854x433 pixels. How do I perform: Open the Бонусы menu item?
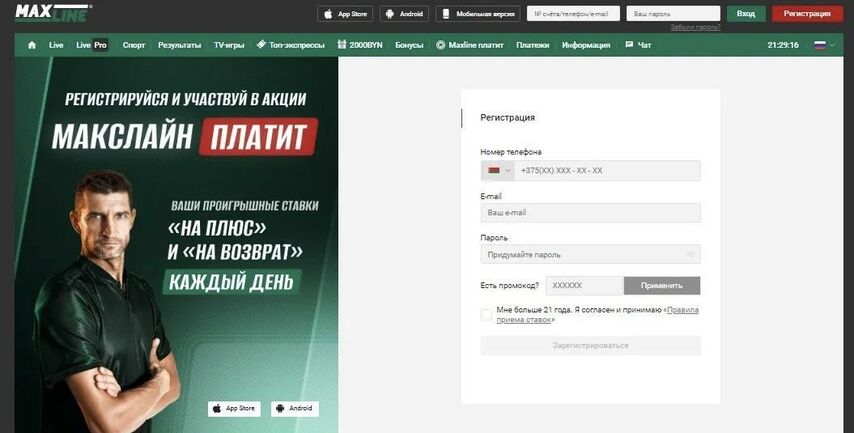409,45
